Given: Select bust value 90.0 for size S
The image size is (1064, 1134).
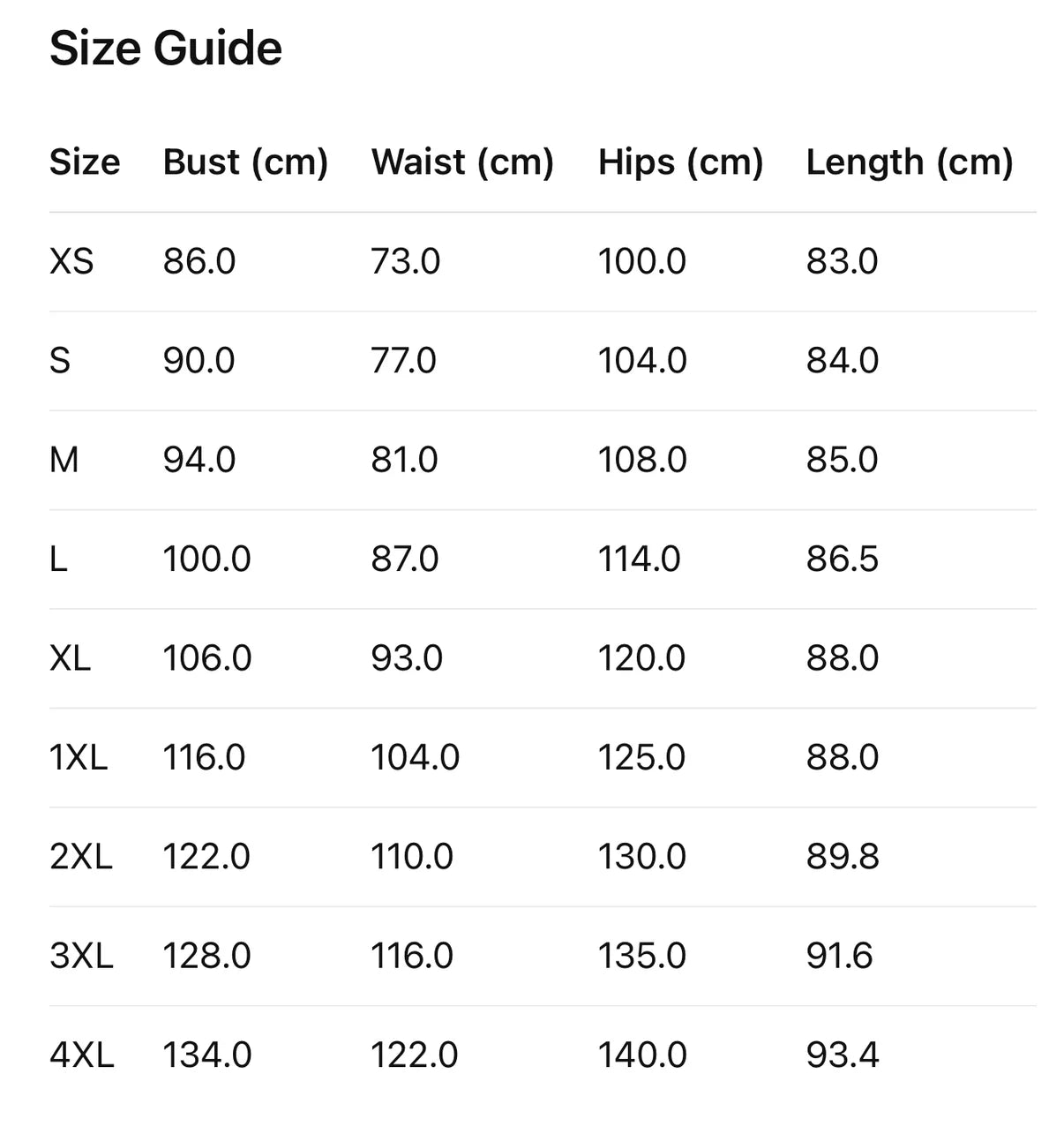Looking at the screenshot, I should coord(199,361).
